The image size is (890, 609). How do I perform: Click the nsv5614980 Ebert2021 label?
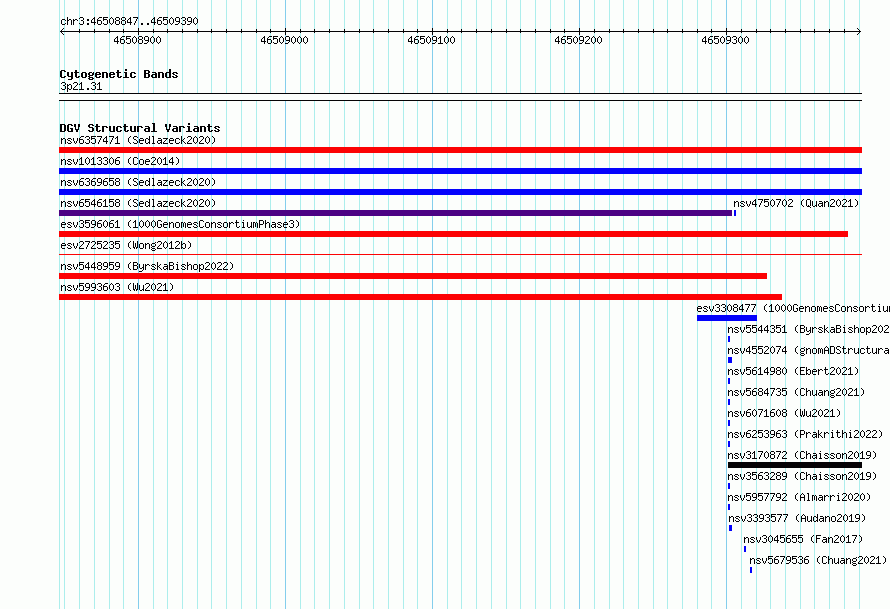pos(793,371)
